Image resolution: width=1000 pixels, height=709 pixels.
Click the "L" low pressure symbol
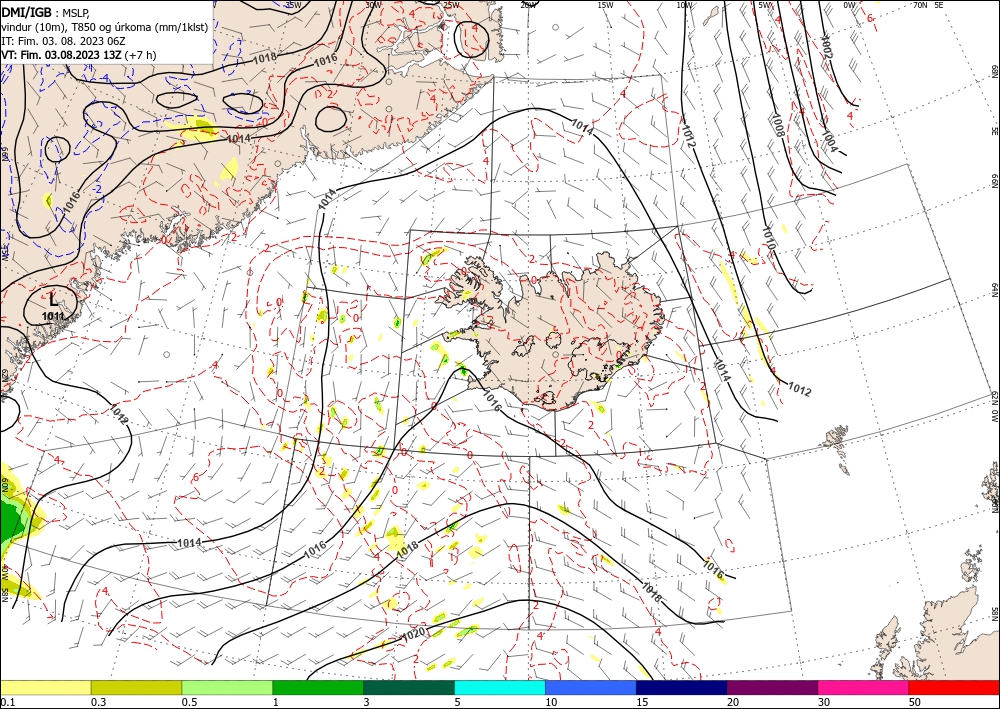(x=54, y=298)
